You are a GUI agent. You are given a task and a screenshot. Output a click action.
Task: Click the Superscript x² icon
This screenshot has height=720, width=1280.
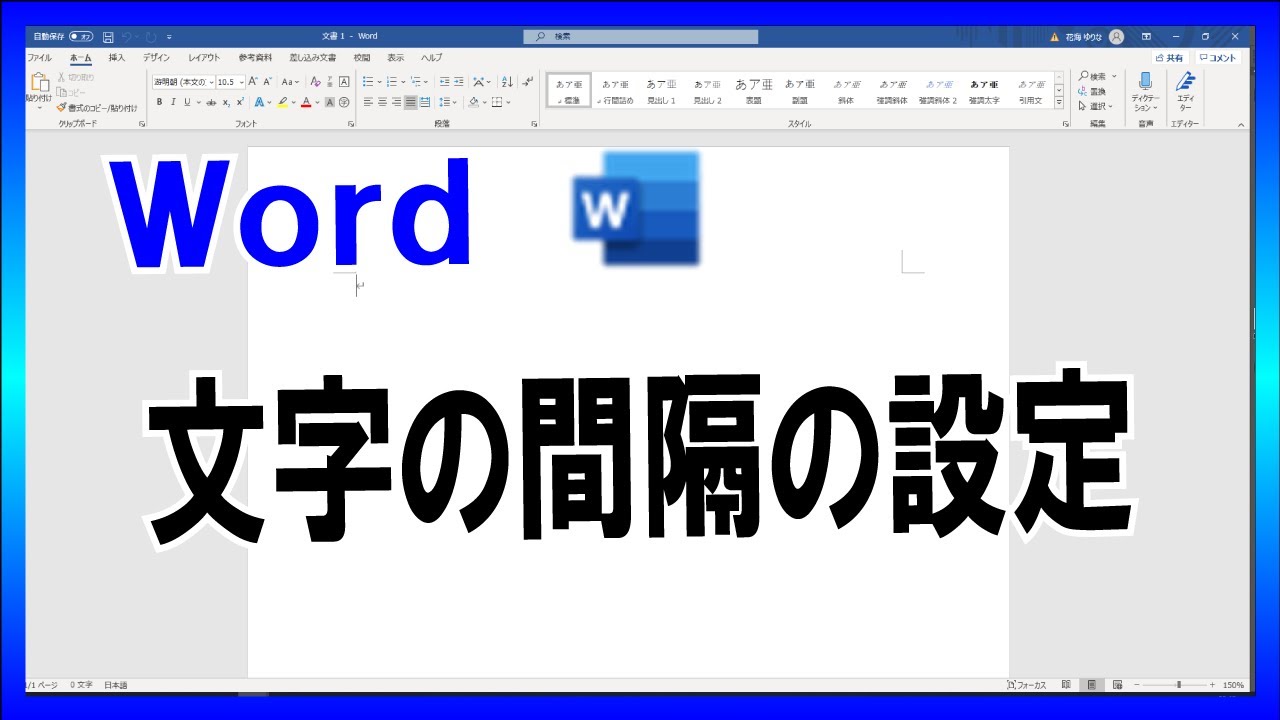[x=240, y=102]
